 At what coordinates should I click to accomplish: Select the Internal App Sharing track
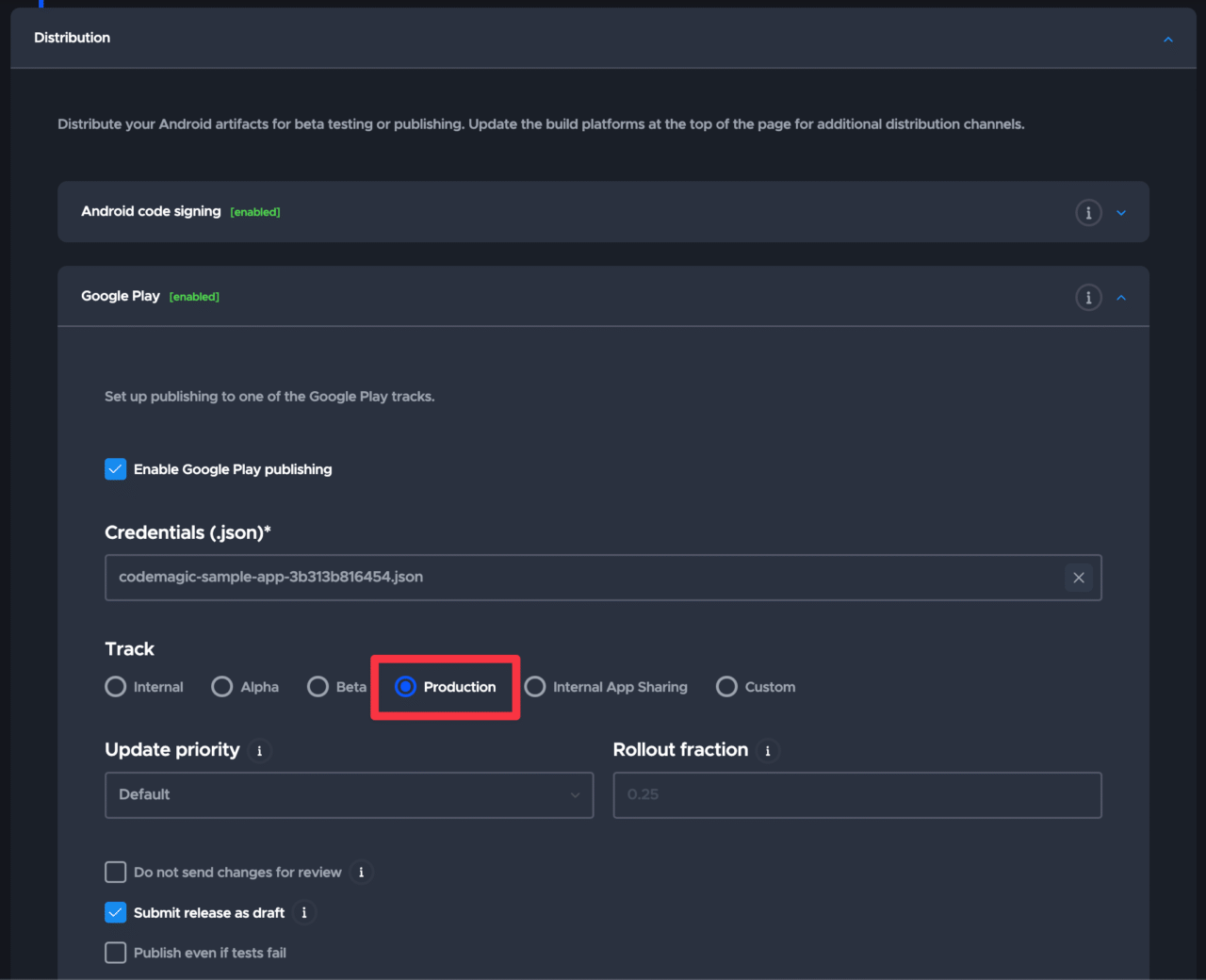(x=535, y=687)
